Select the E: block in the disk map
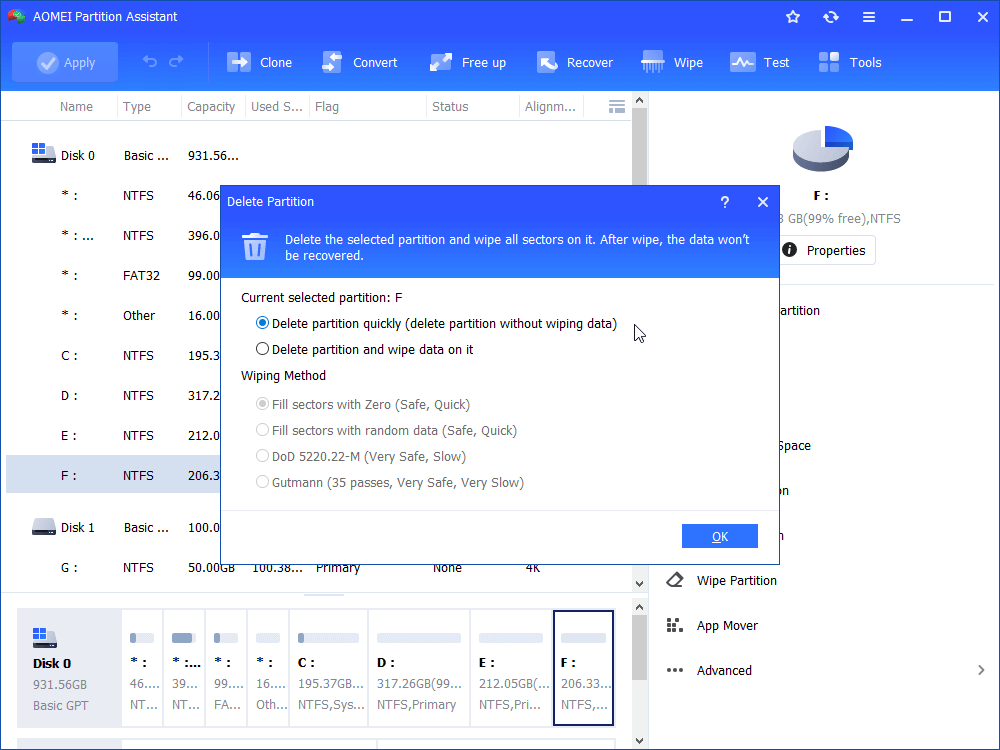The height and width of the screenshot is (750, 1000). point(511,668)
